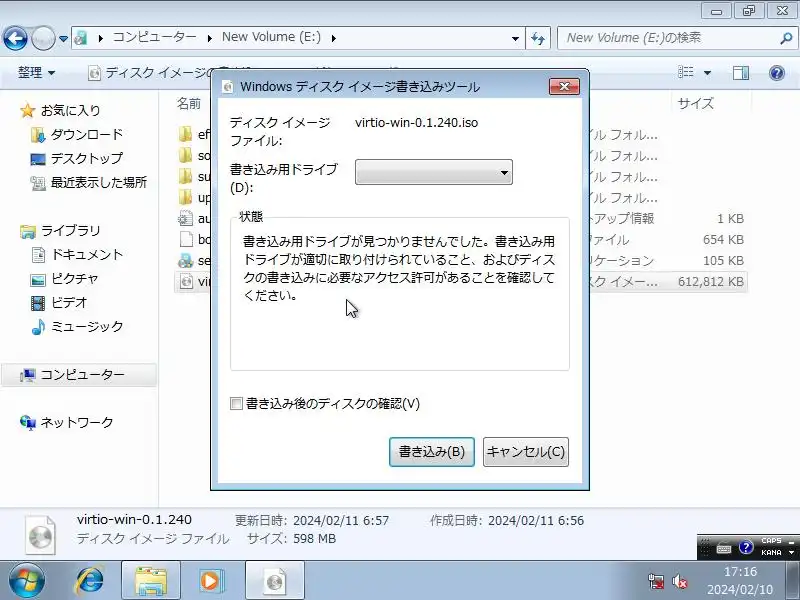Toggle KANA lock on language bar
Screen dimensions: 800x600
(x=771, y=553)
